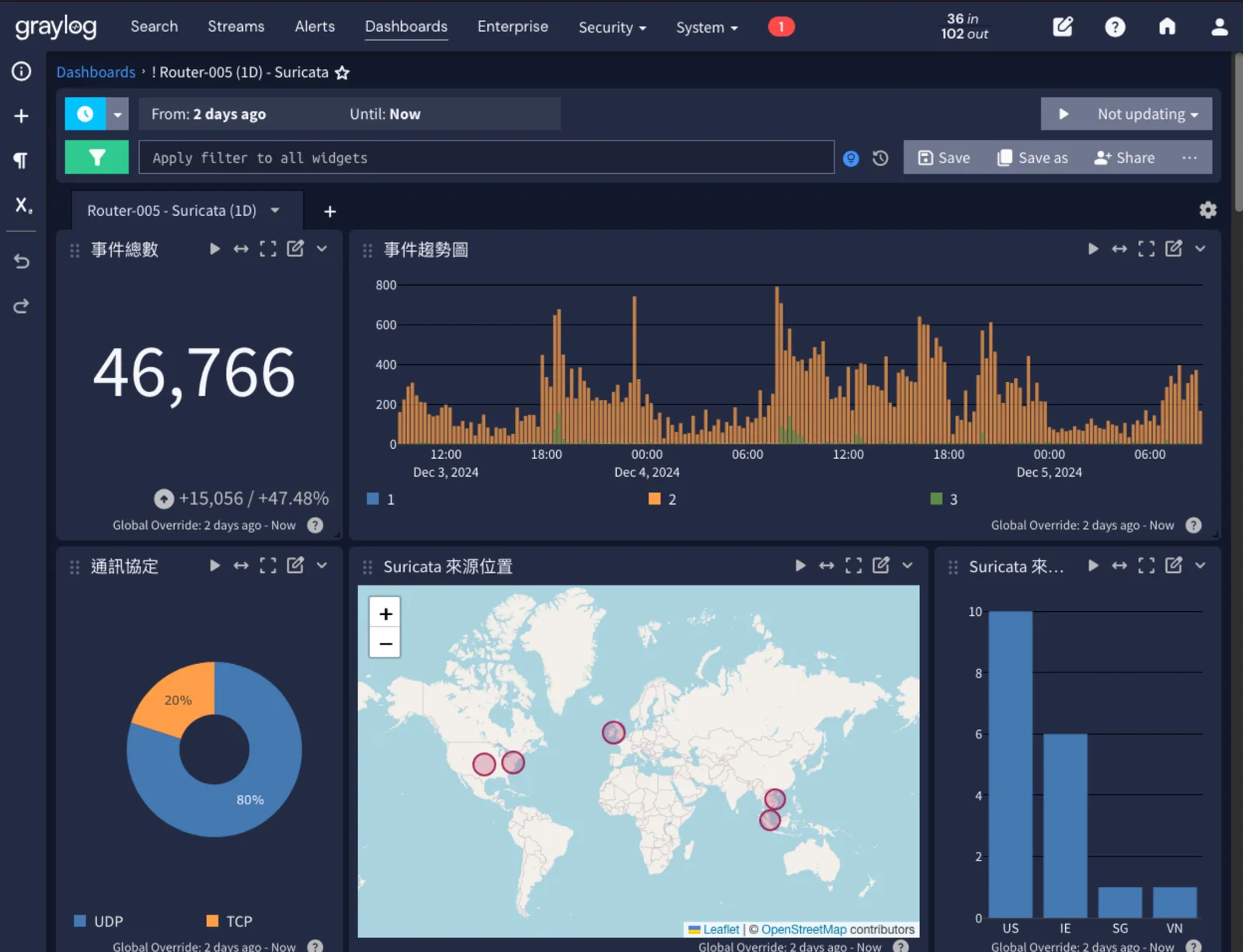Toggle TCP in pie legend
This screenshot has height=952, width=1243.
229,921
